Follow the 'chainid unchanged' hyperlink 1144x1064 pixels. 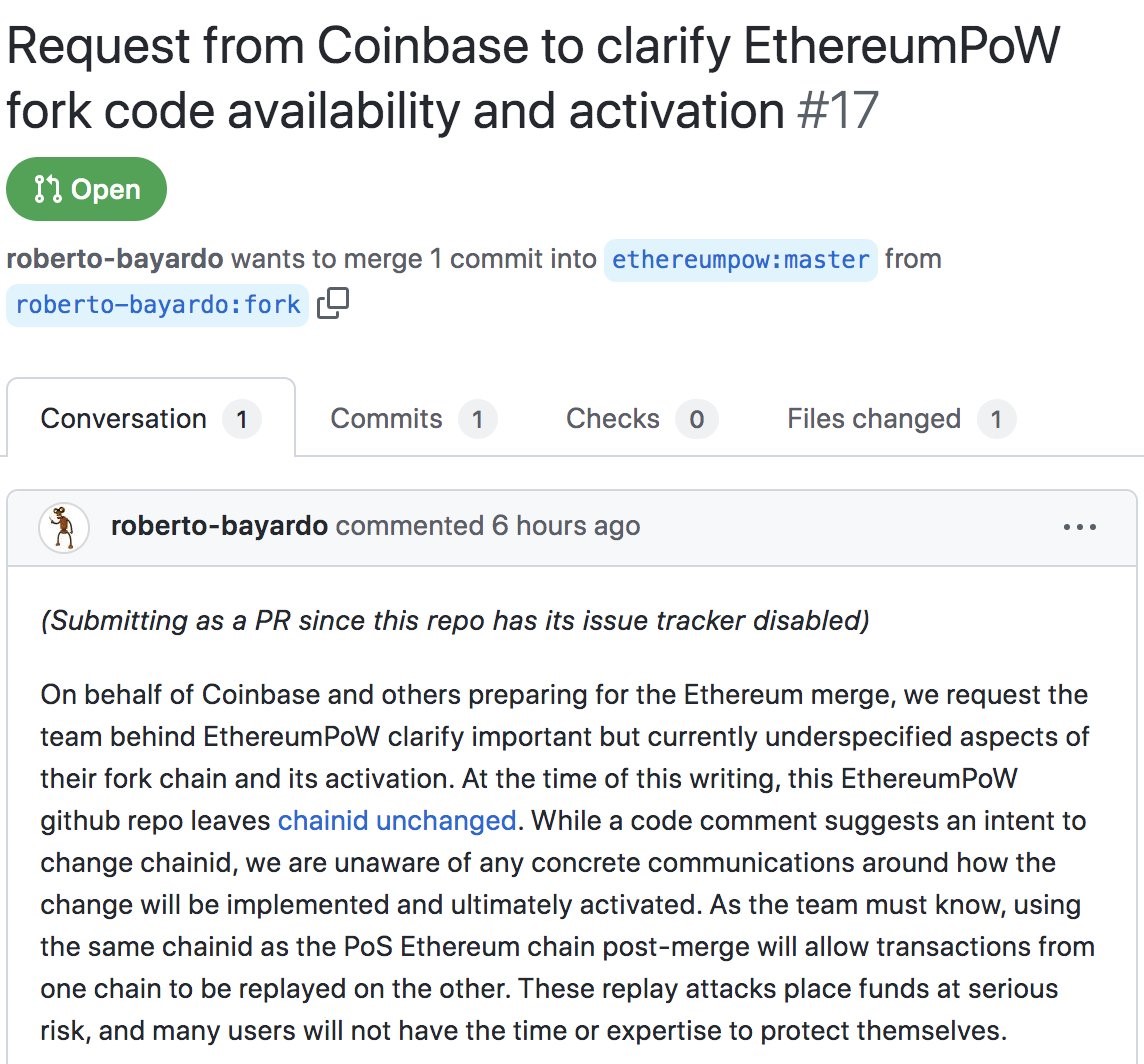(397, 821)
